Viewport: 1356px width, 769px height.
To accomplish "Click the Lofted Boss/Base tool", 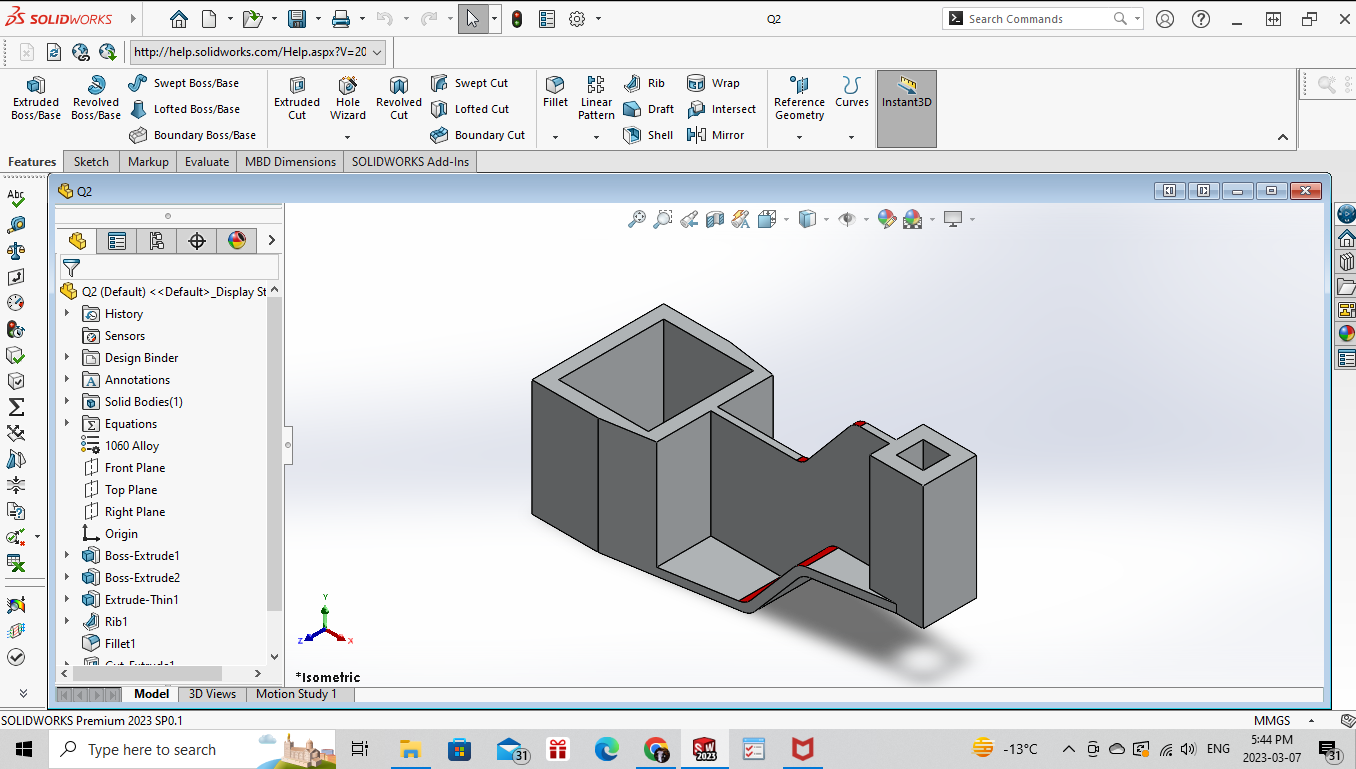I will click(184, 109).
